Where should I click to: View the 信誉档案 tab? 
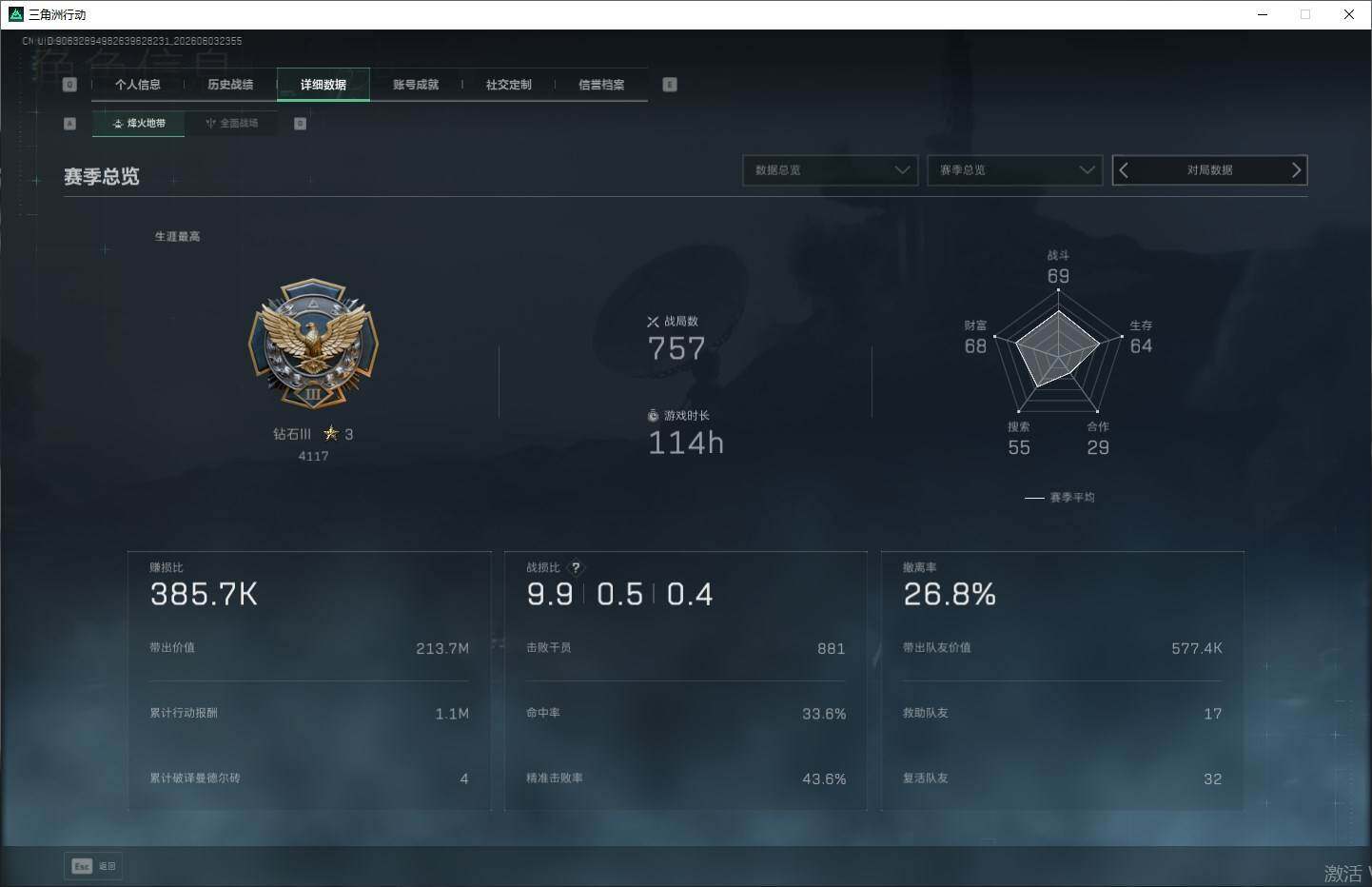tap(601, 85)
